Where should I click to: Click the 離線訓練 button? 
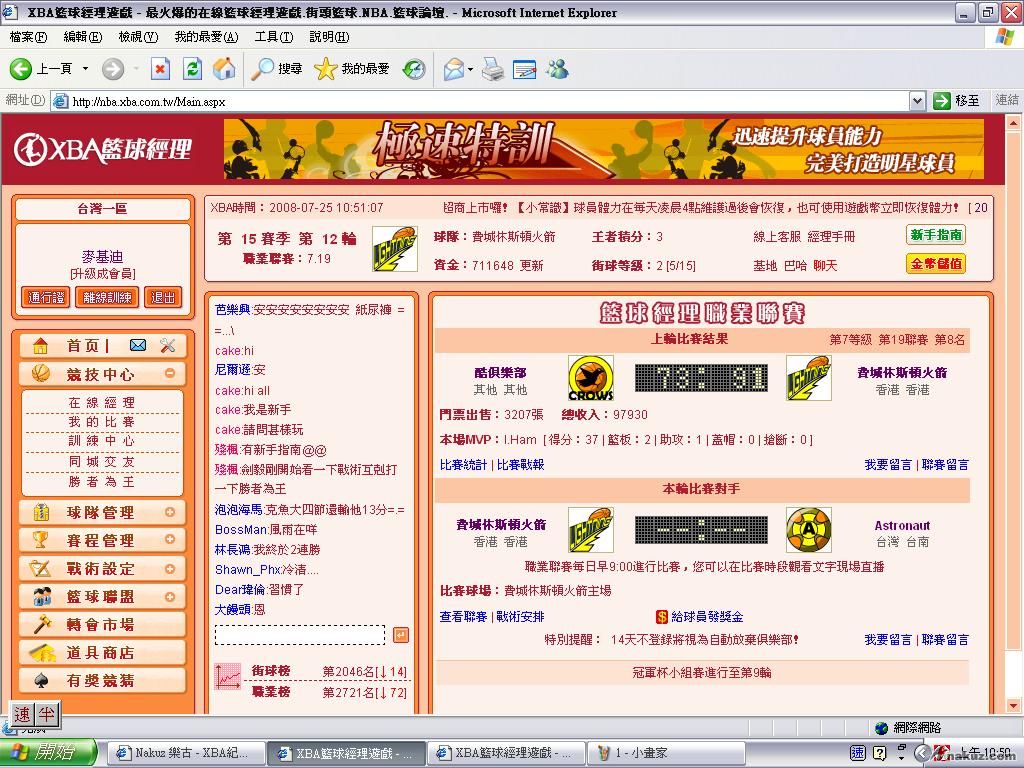106,297
